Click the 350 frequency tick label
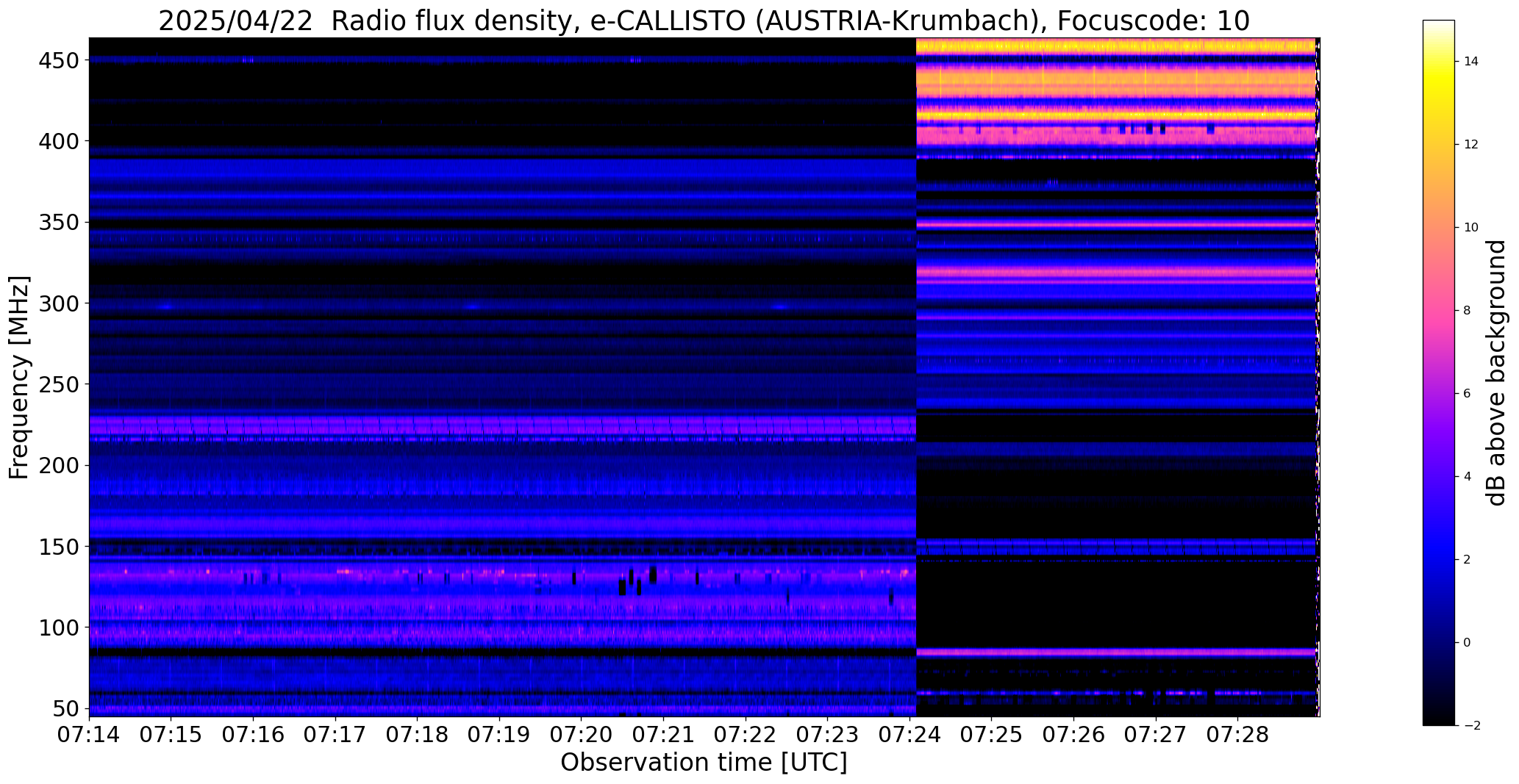Image resolution: width=1519 pixels, height=784 pixels. pos(57,222)
